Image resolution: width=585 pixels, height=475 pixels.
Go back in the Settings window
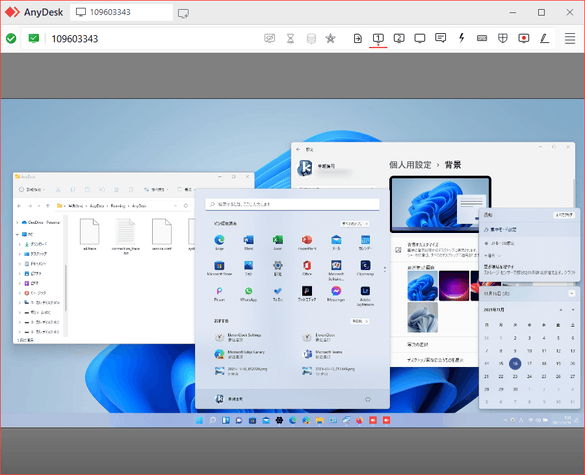coord(298,149)
